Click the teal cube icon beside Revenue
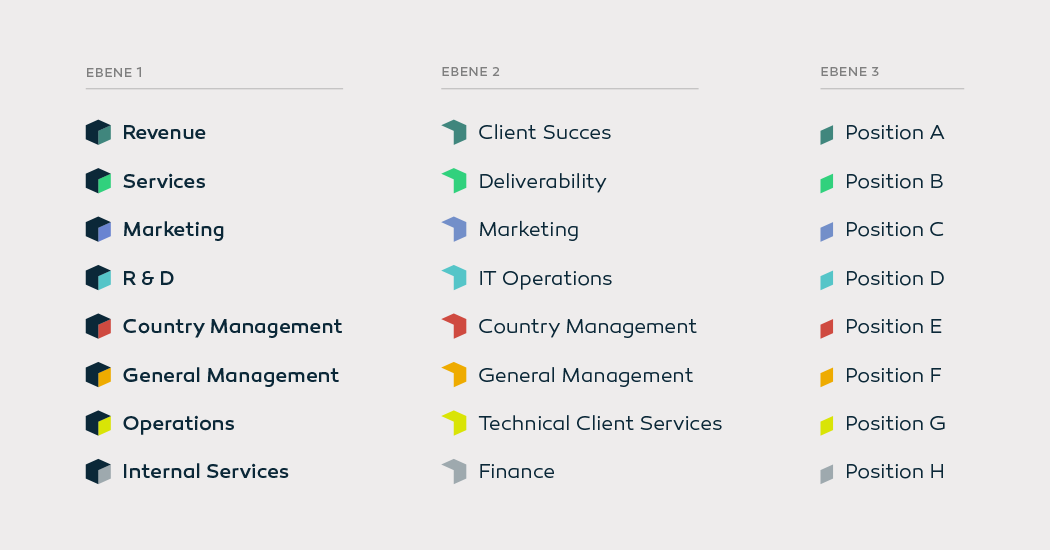The image size is (1050, 550). click(x=98, y=132)
